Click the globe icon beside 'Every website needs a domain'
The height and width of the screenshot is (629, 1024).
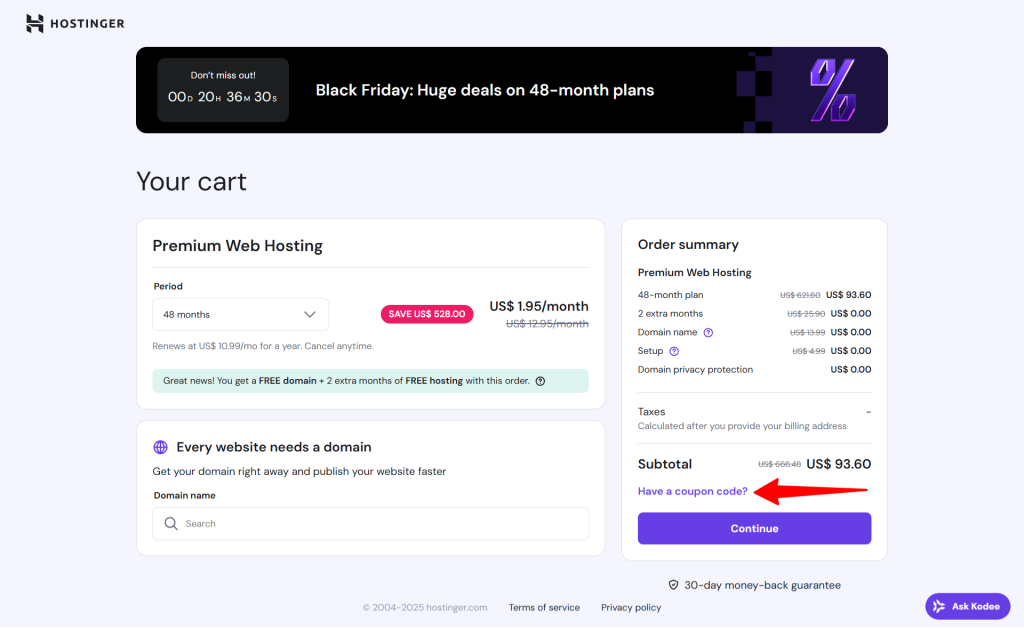[x=163, y=446]
